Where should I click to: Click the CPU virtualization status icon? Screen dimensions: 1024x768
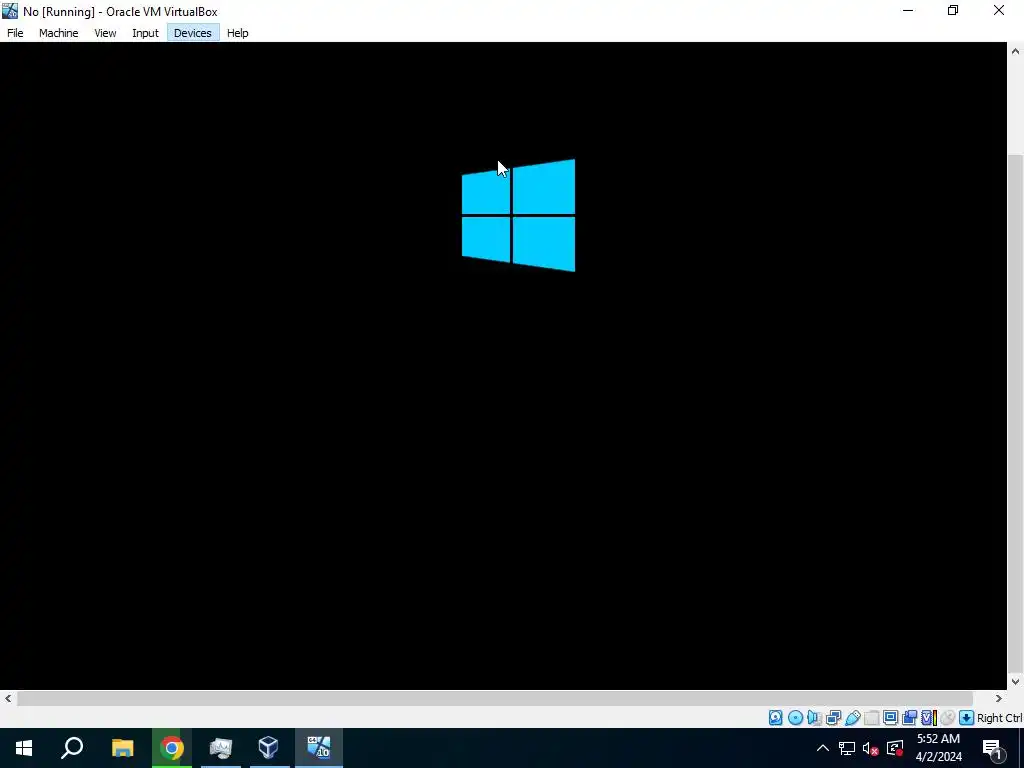(929, 718)
